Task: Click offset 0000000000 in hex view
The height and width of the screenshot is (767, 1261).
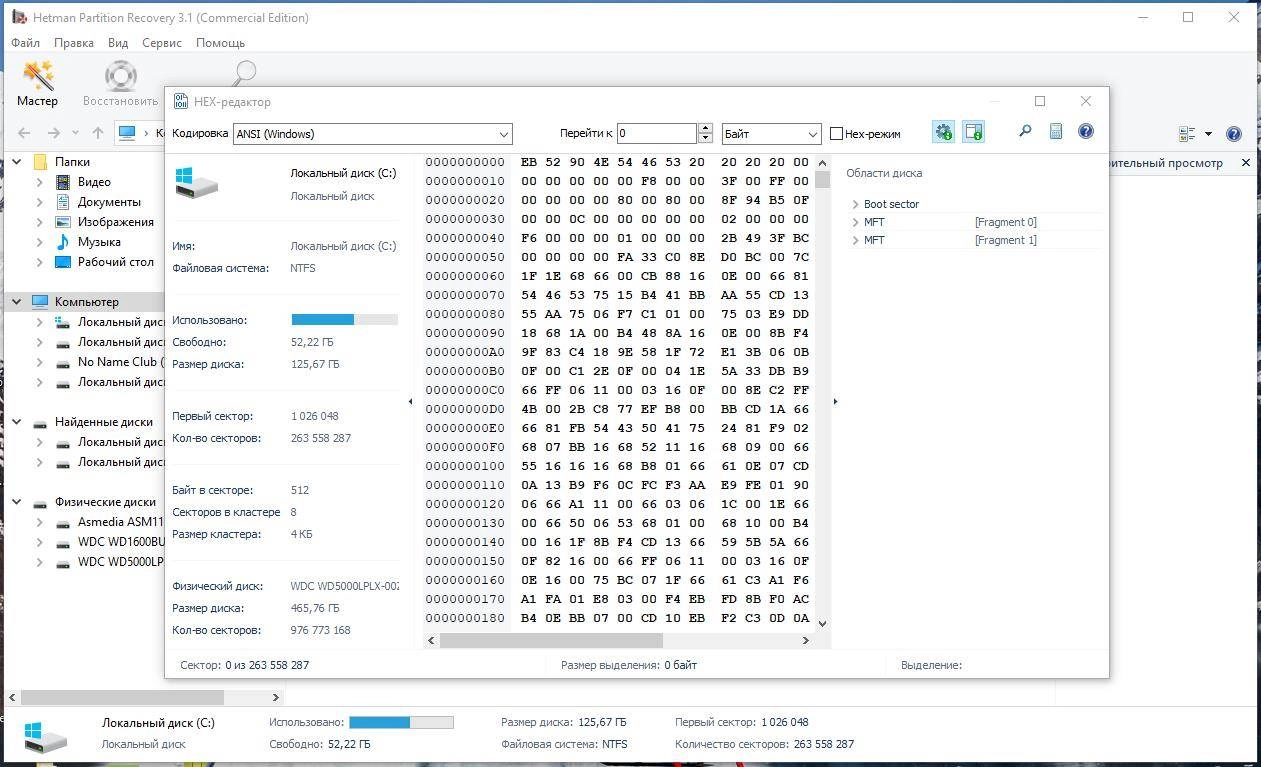Action: pyautogui.click(x=465, y=162)
